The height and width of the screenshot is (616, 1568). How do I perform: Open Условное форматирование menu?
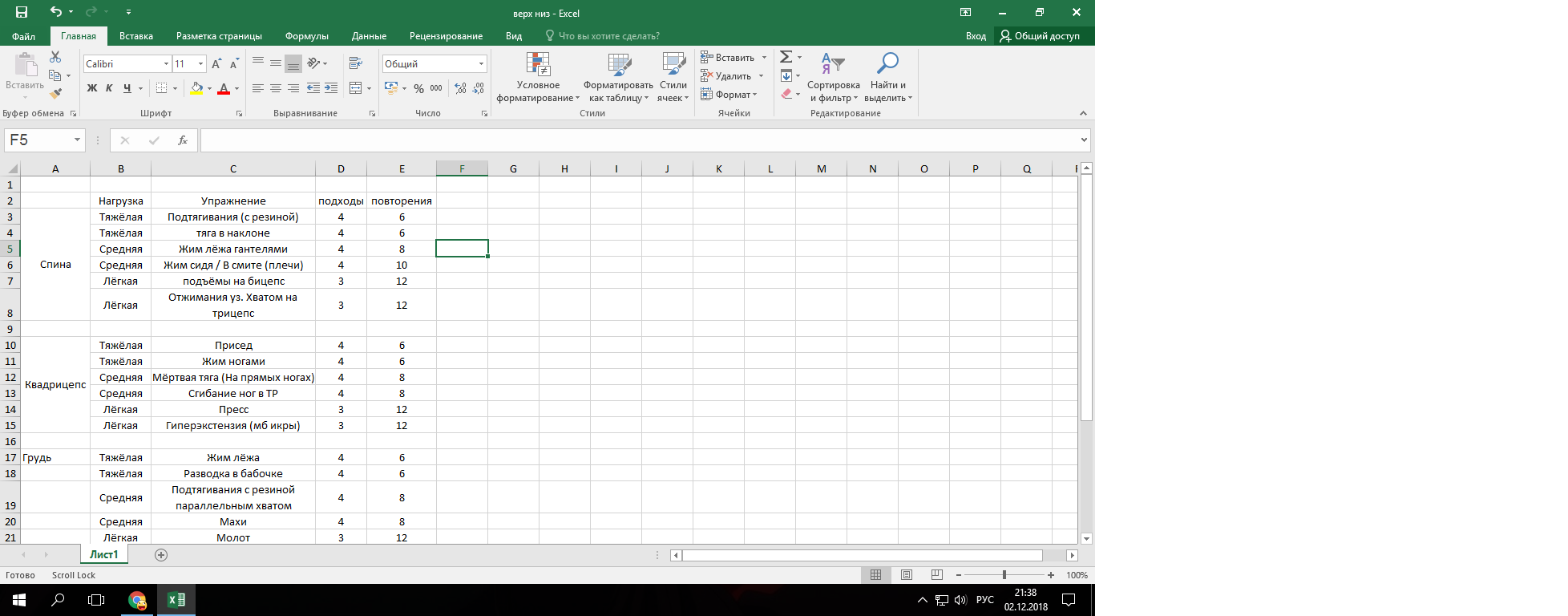pyautogui.click(x=538, y=78)
